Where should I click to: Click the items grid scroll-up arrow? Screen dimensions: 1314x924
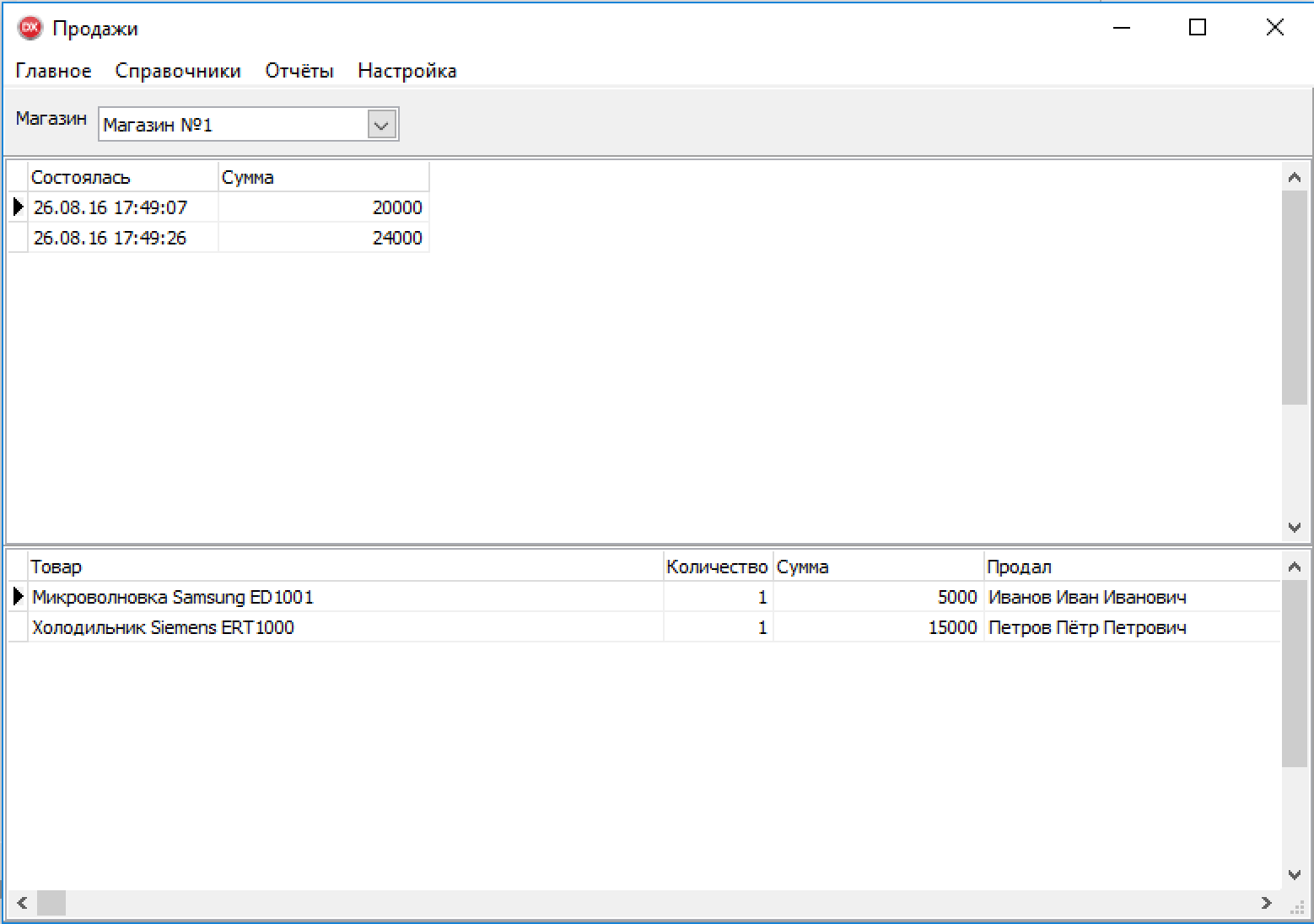1295,567
